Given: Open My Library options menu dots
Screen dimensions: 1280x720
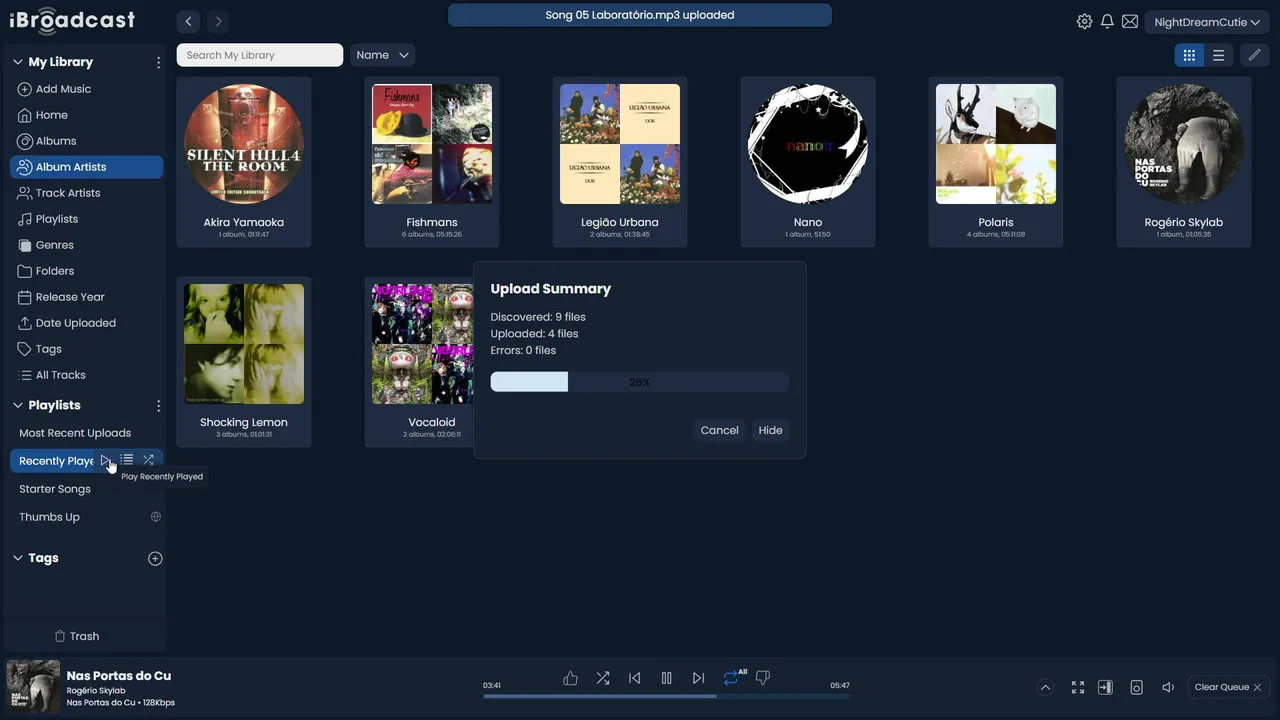Looking at the screenshot, I should [x=158, y=62].
